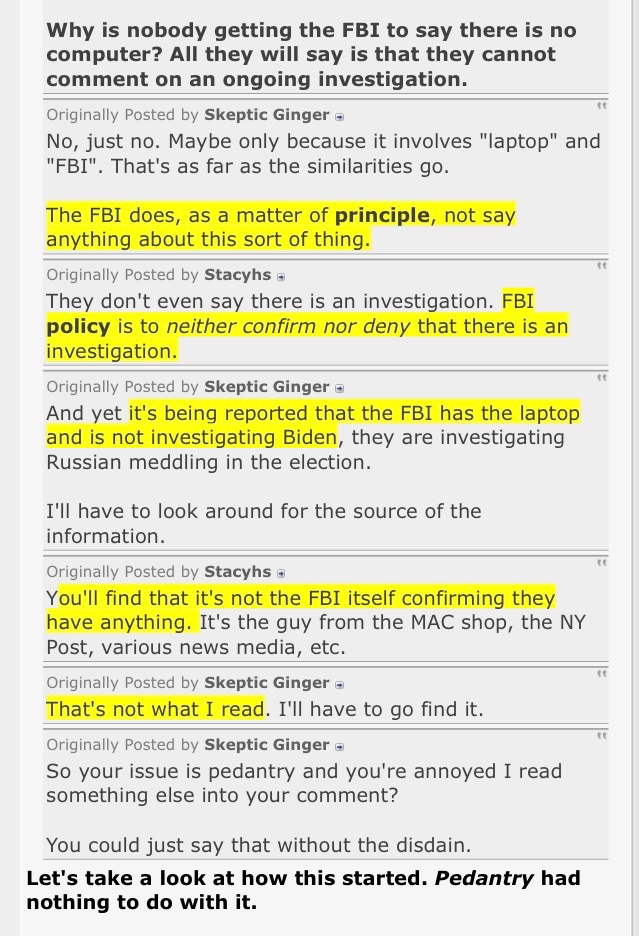Click quotation mark icon on 'So your issue is pedantry' quote
Image resolution: width=639 pixels, height=936 pixels.
[601, 736]
